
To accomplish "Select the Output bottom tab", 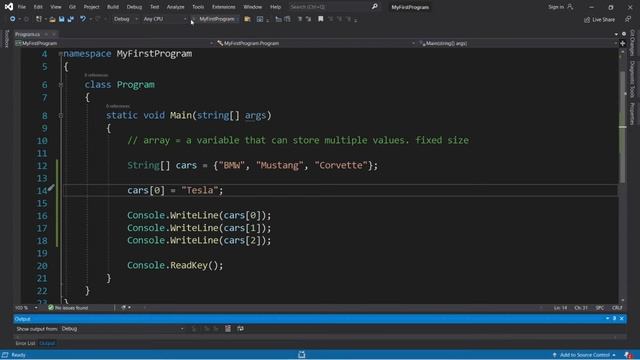I will pos(47,343).
